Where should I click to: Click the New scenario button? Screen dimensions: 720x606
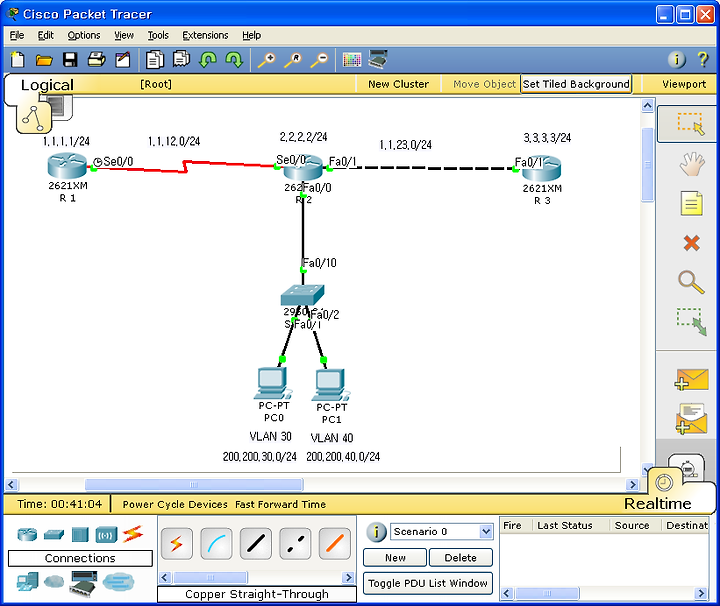click(395, 558)
